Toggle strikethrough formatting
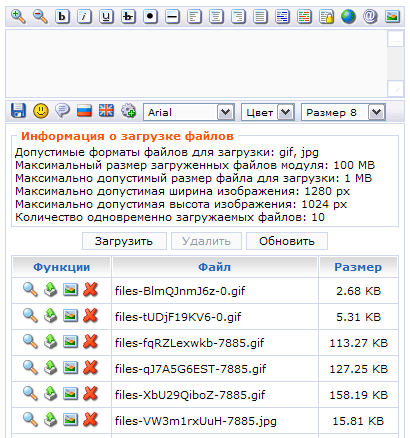Image resolution: width=410 pixels, height=438 pixels. click(128, 16)
